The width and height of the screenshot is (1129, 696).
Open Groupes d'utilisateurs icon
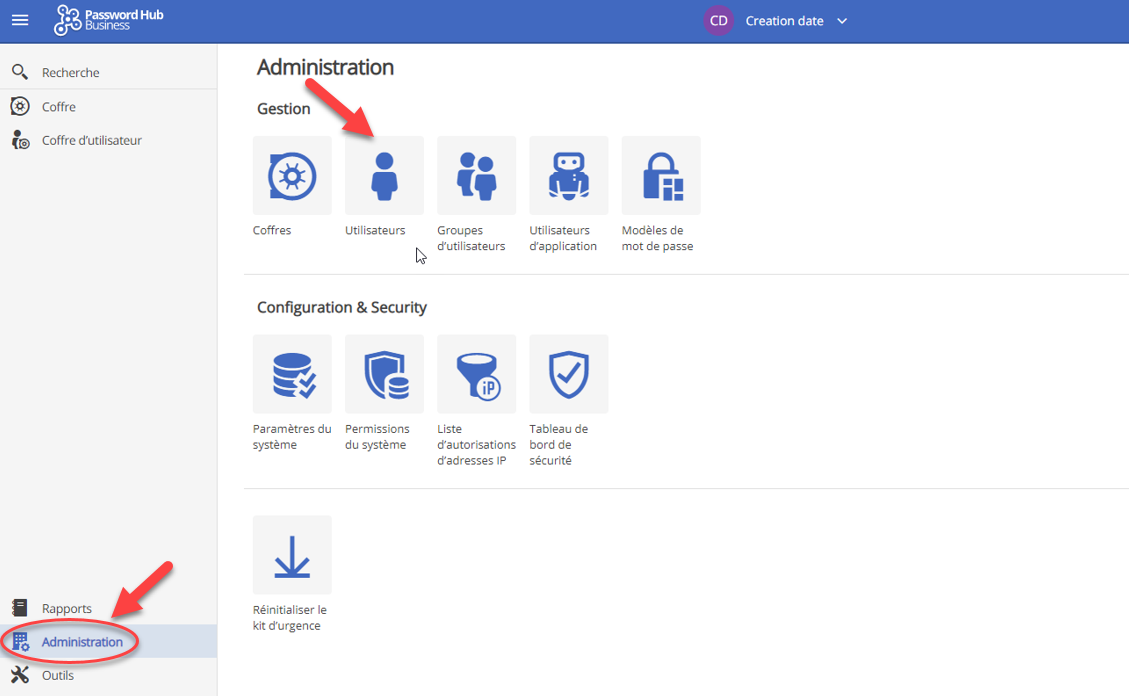click(x=476, y=176)
